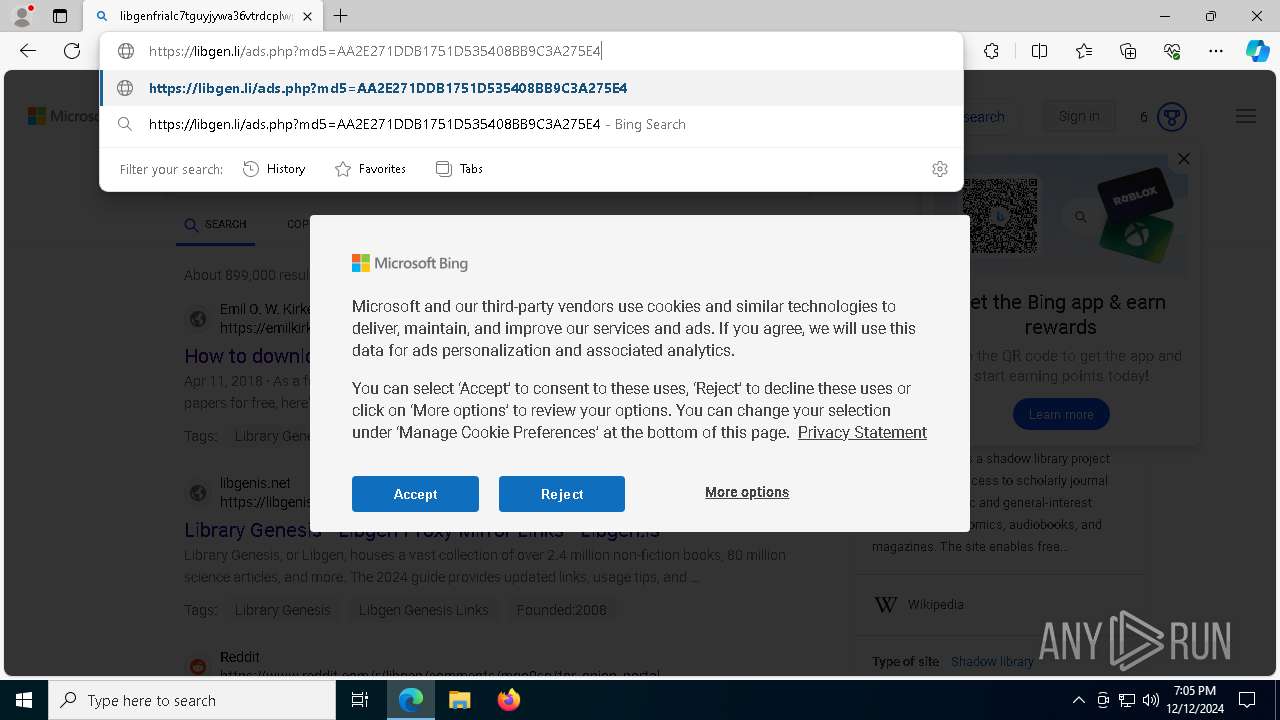Filter the search by History
The height and width of the screenshot is (720, 1280).
click(x=274, y=169)
